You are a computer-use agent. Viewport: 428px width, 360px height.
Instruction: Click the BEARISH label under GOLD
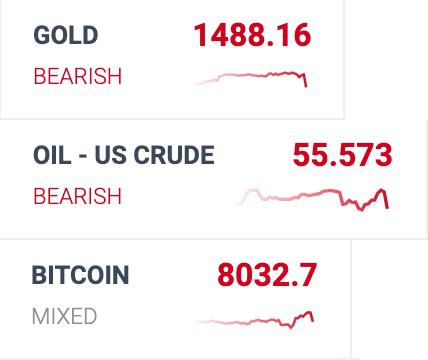click(x=78, y=76)
